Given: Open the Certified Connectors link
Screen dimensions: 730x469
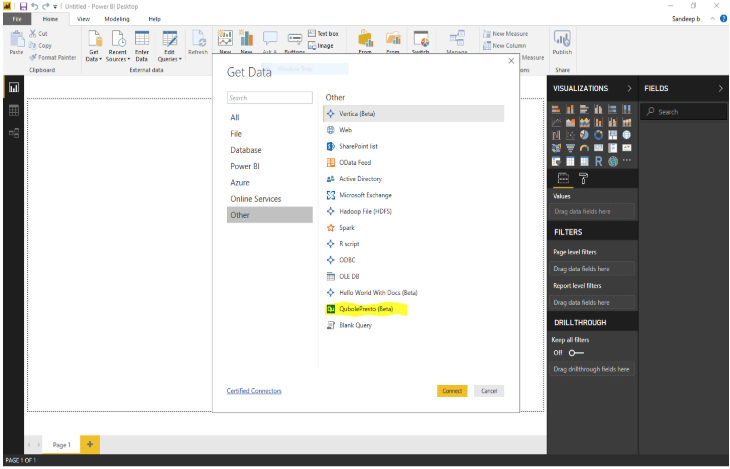Looking at the screenshot, I should tap(254, 391).
